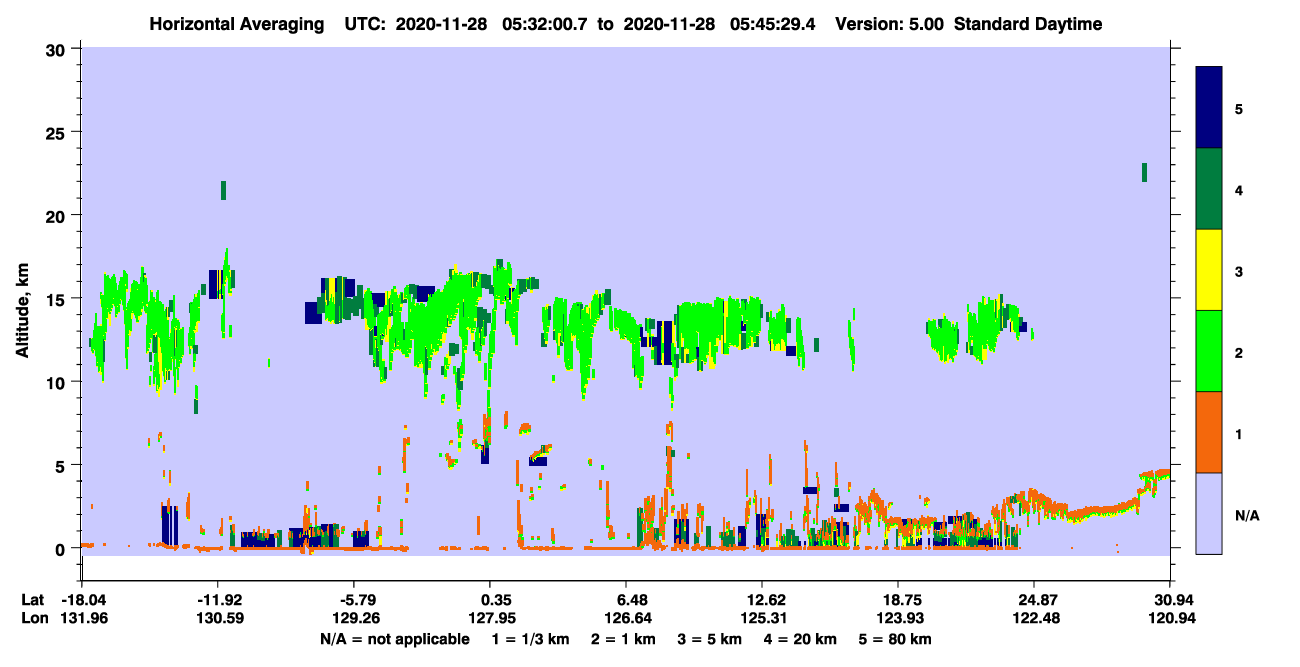Screen dimensions: 1300x667
Task: Click the colorbar label 5
Action: 1239,108
